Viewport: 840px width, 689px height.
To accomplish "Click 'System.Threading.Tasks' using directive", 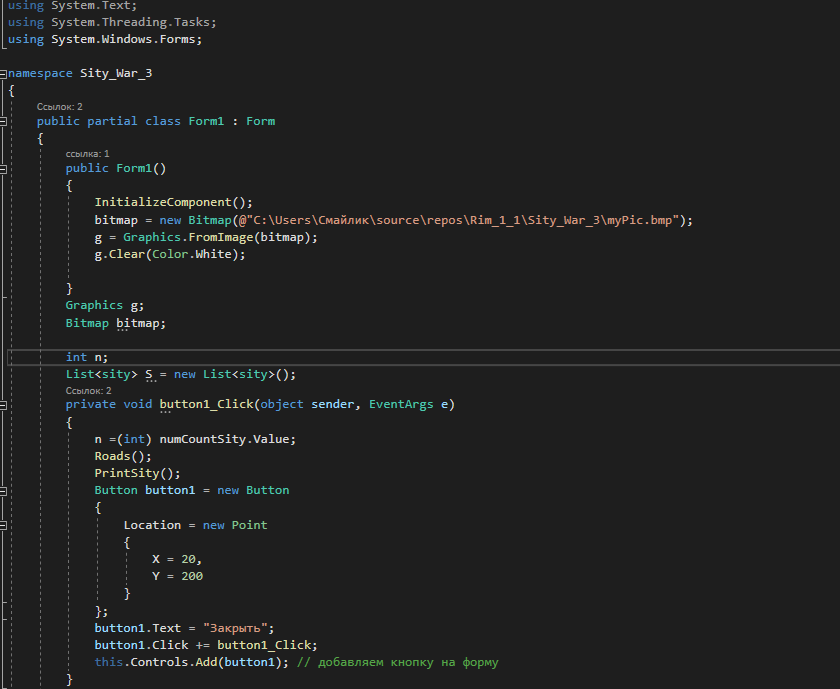I will [130, 22].
